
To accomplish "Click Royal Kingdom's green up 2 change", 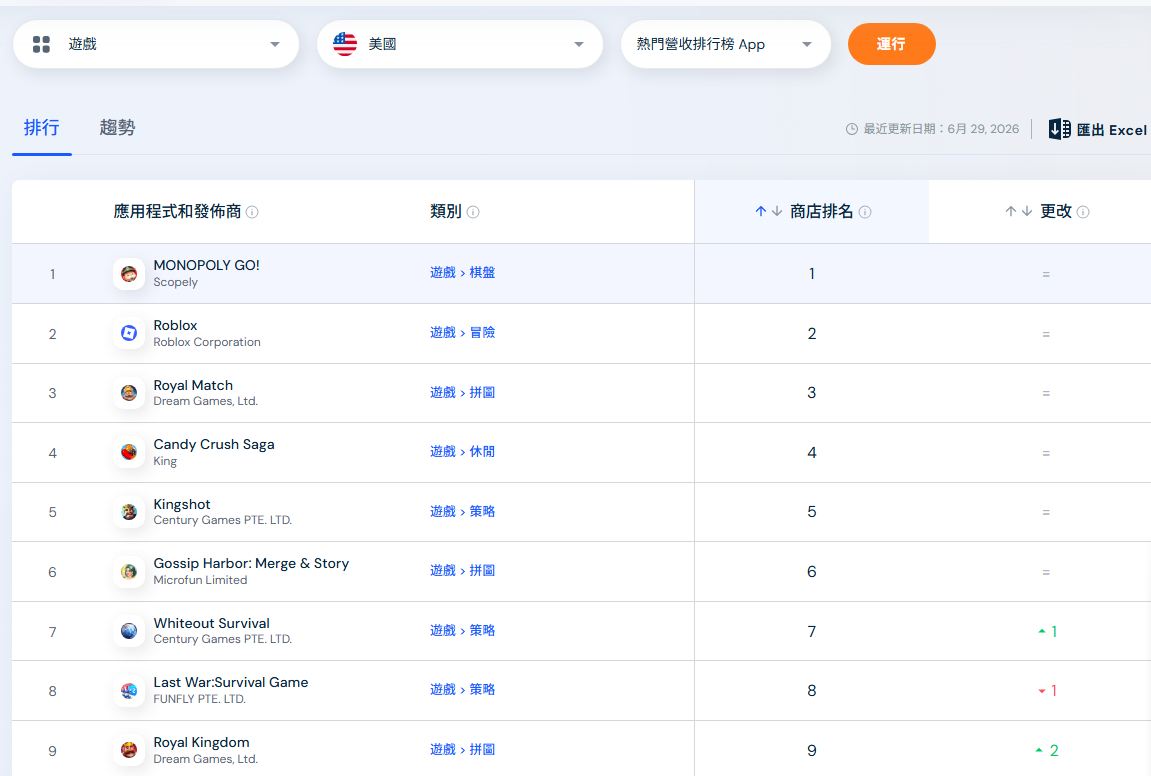I will [x=1047, y=750].
